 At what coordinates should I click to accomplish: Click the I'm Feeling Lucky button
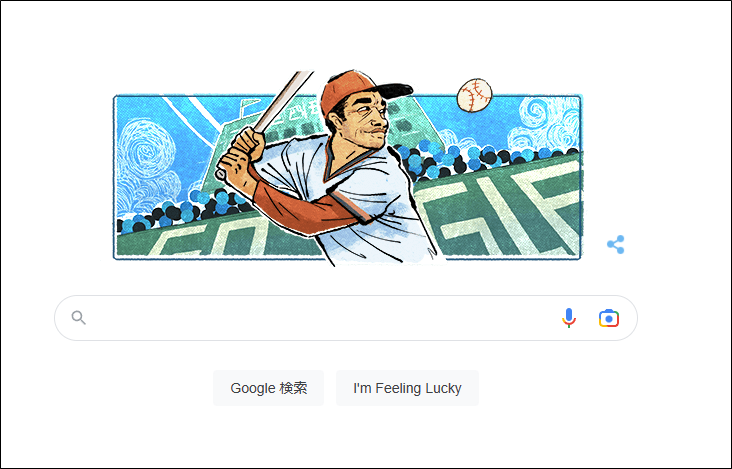[408, 388]
